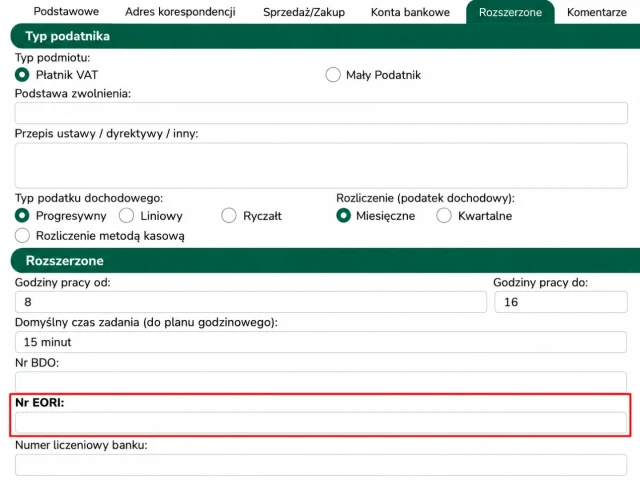Set settlement to Kwartalne
Screen dimensions: 640x480
444,216
